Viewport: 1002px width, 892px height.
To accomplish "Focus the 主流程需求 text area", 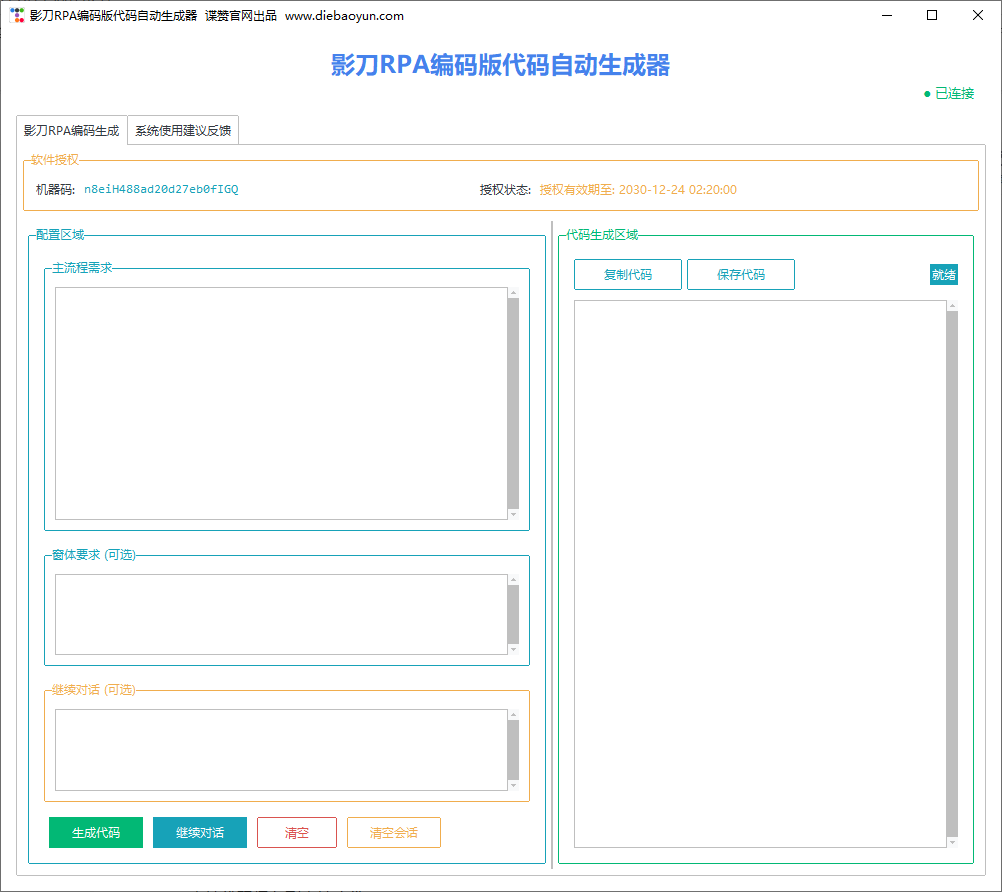I will (x=281, y=403).
